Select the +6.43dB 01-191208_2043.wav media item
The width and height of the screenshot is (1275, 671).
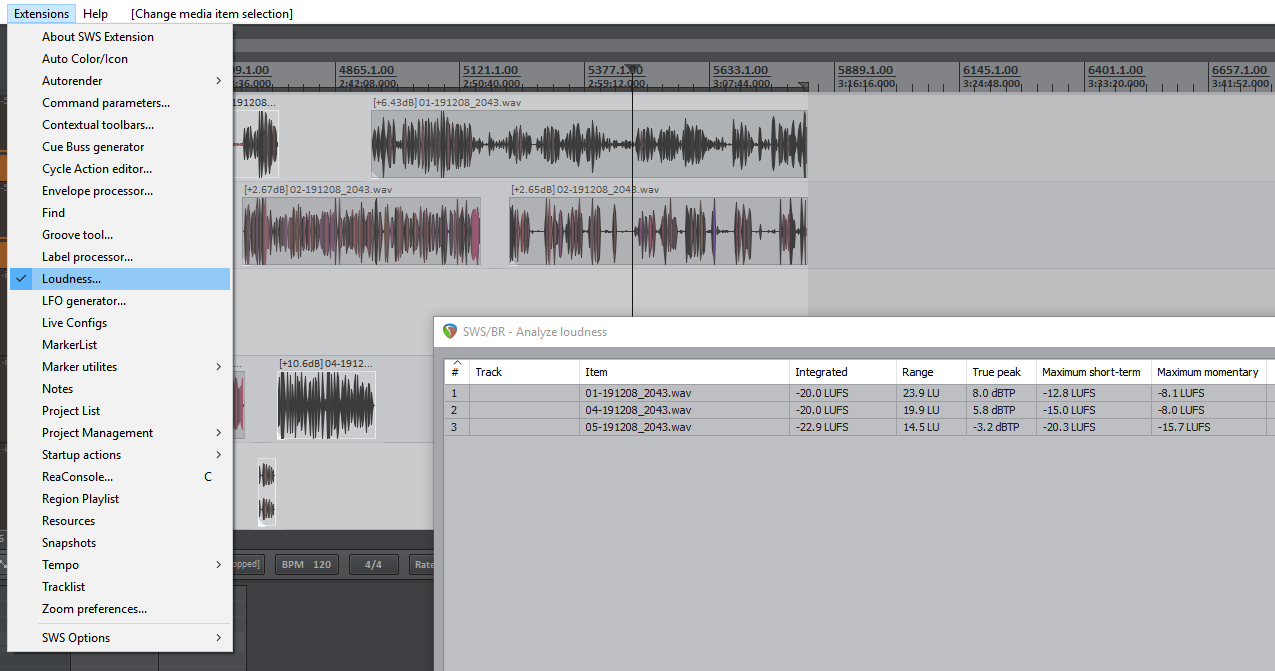(588, 144)
